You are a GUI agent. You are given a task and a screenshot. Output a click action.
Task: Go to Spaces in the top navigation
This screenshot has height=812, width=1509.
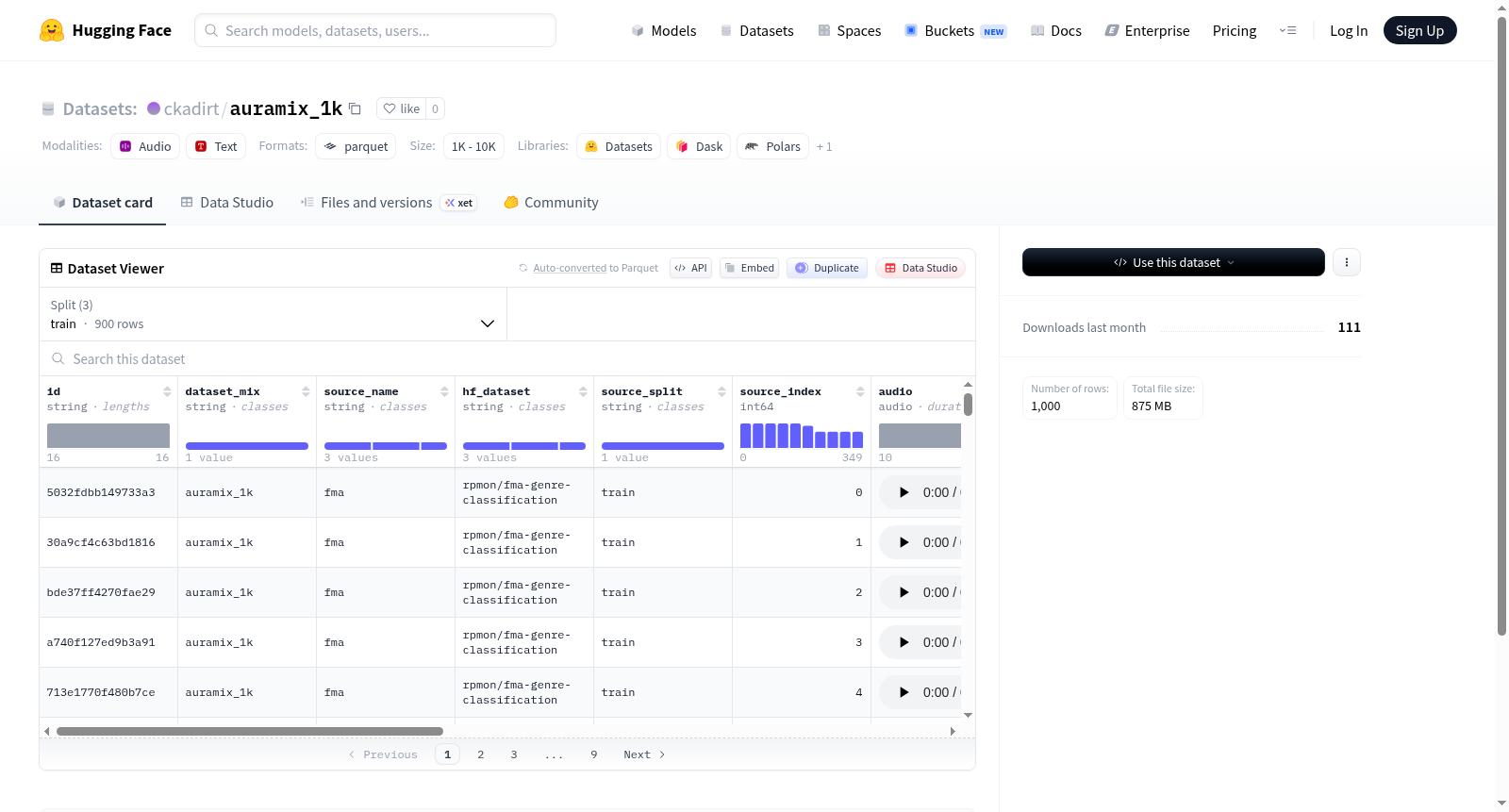pos(850,31)
